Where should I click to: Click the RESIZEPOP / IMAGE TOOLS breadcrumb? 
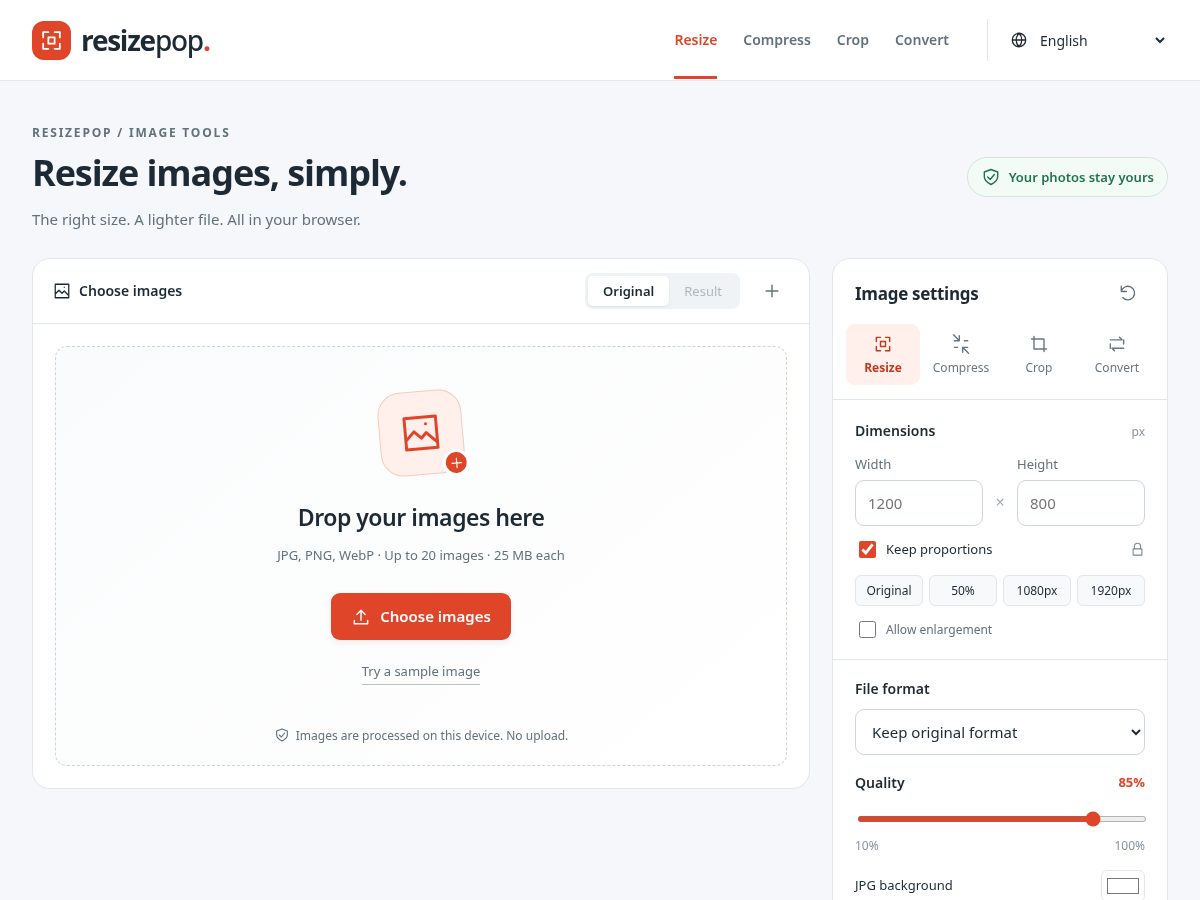(x=131, y=132)
